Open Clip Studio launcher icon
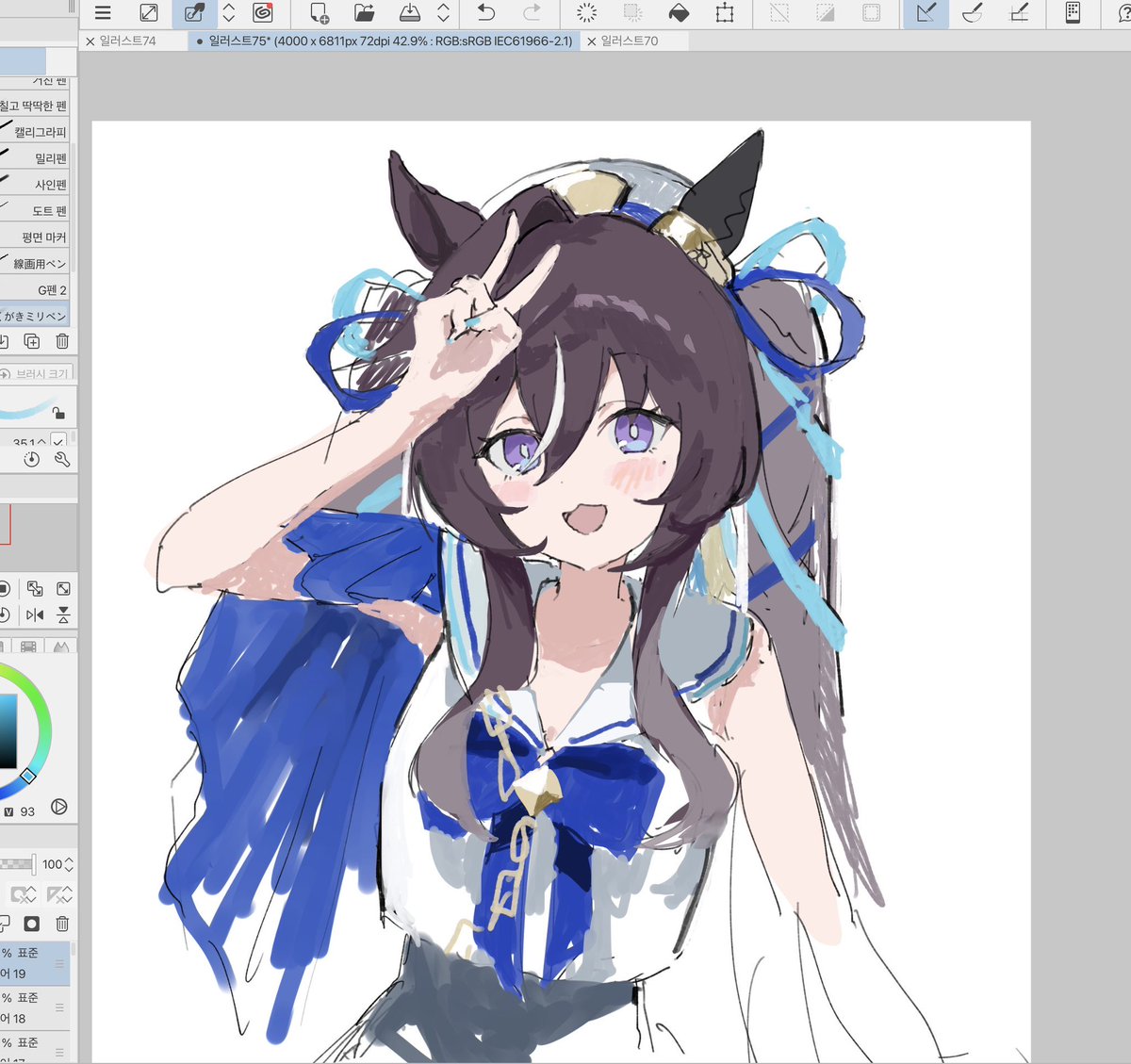The height and width of the screenshot is (1064, 1131). 263,13
